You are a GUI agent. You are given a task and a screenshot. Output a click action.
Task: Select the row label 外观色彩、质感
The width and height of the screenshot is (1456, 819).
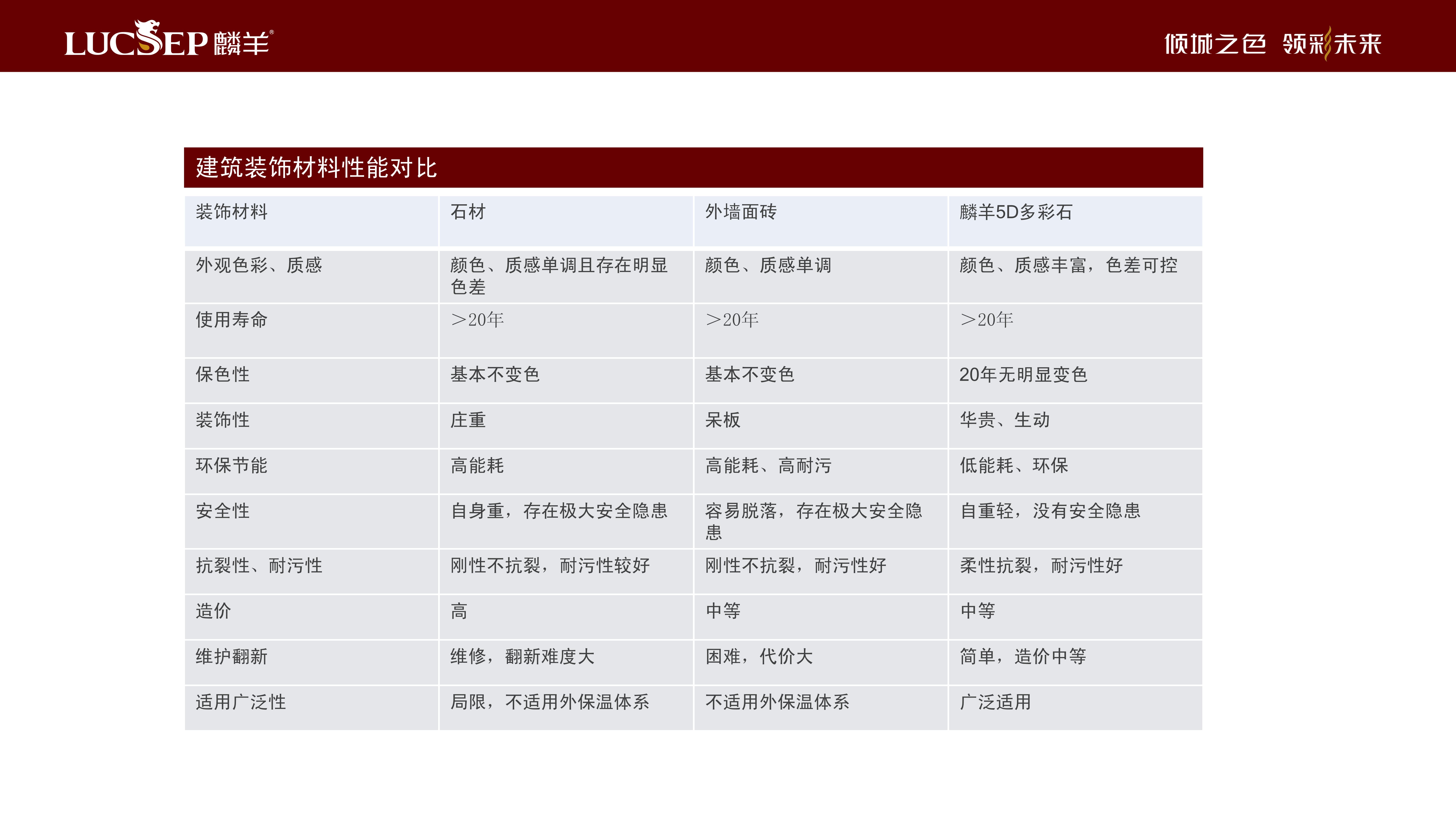coord(259,265)
